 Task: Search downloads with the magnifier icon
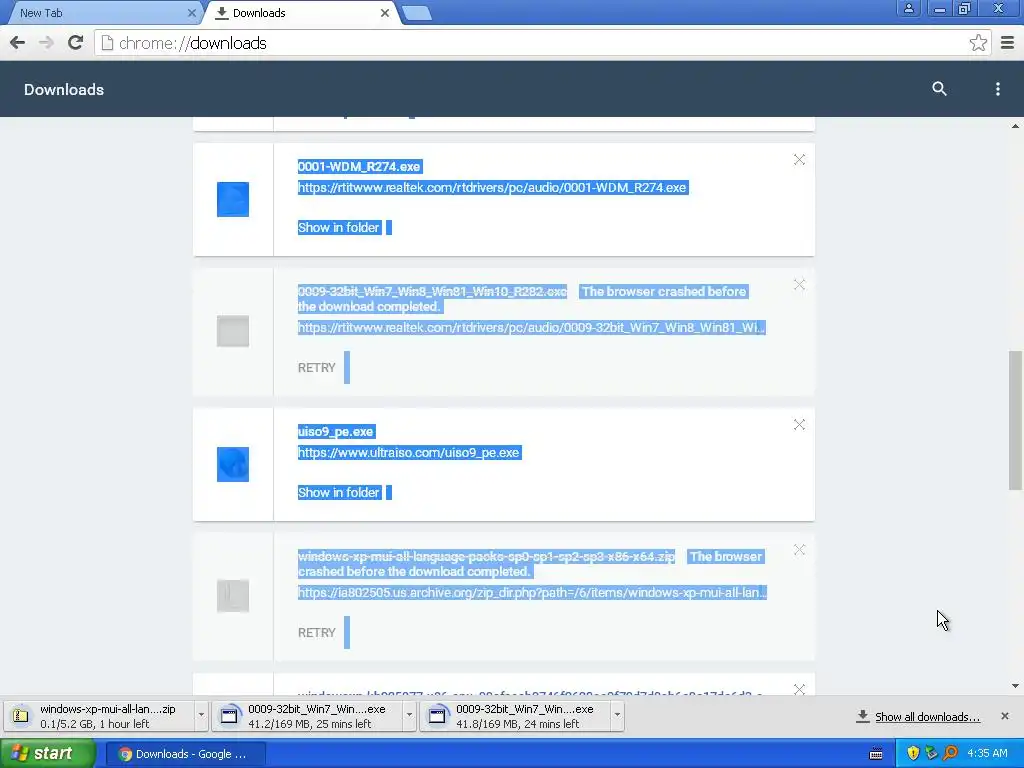pyautogui.click(x=939, y=89)
